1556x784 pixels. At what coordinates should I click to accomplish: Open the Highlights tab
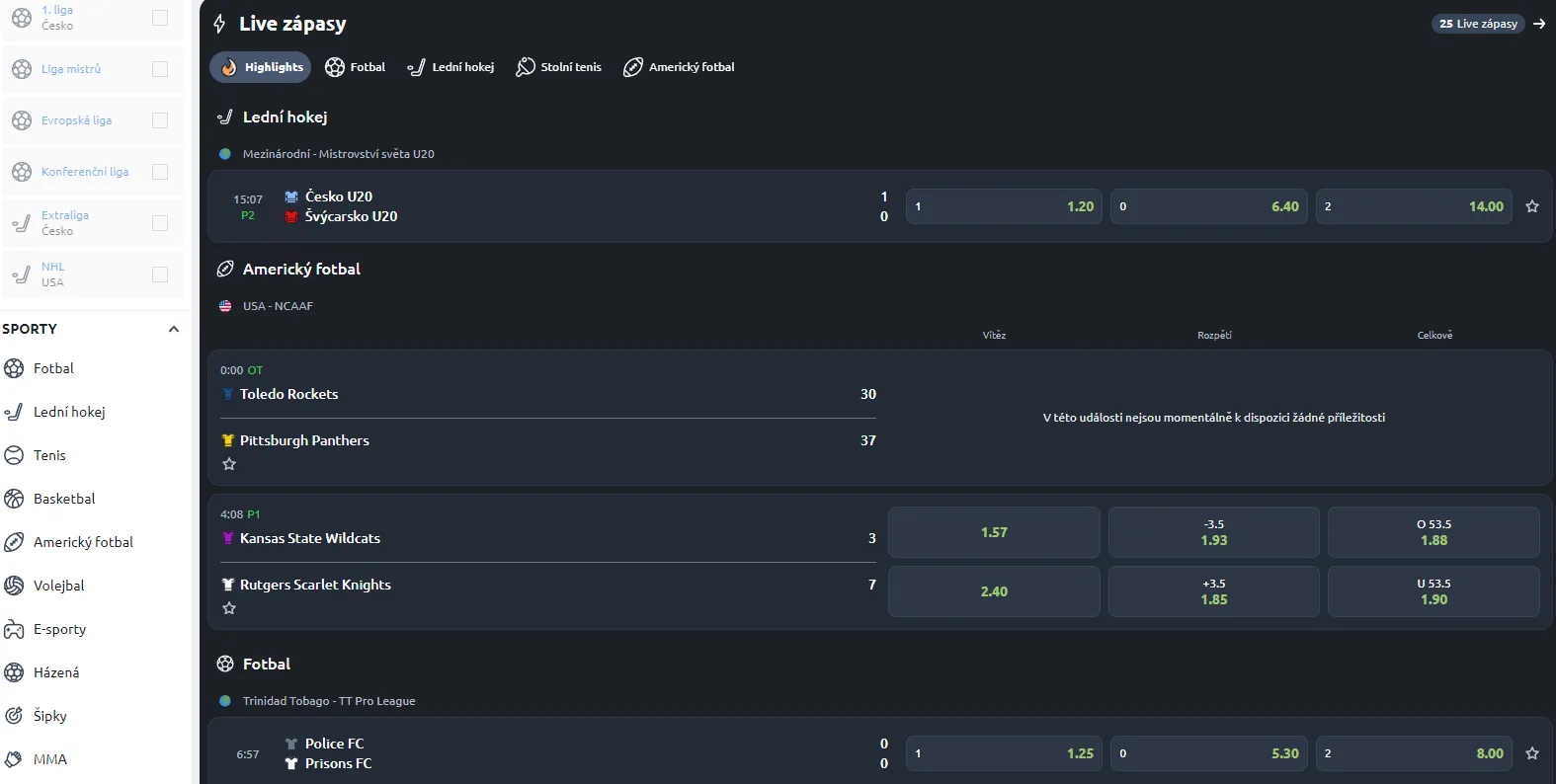(260, 67)
